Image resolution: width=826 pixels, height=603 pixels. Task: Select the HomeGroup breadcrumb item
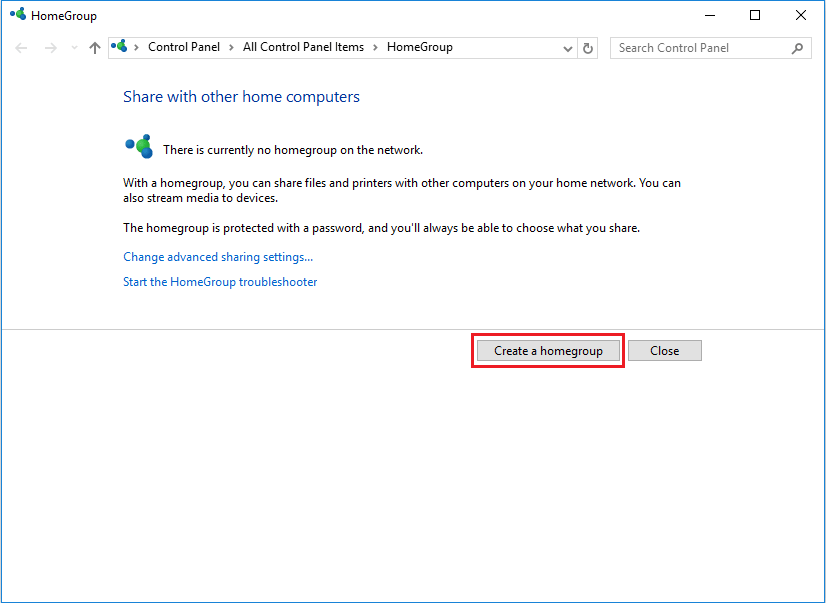[x=419, y=47]
